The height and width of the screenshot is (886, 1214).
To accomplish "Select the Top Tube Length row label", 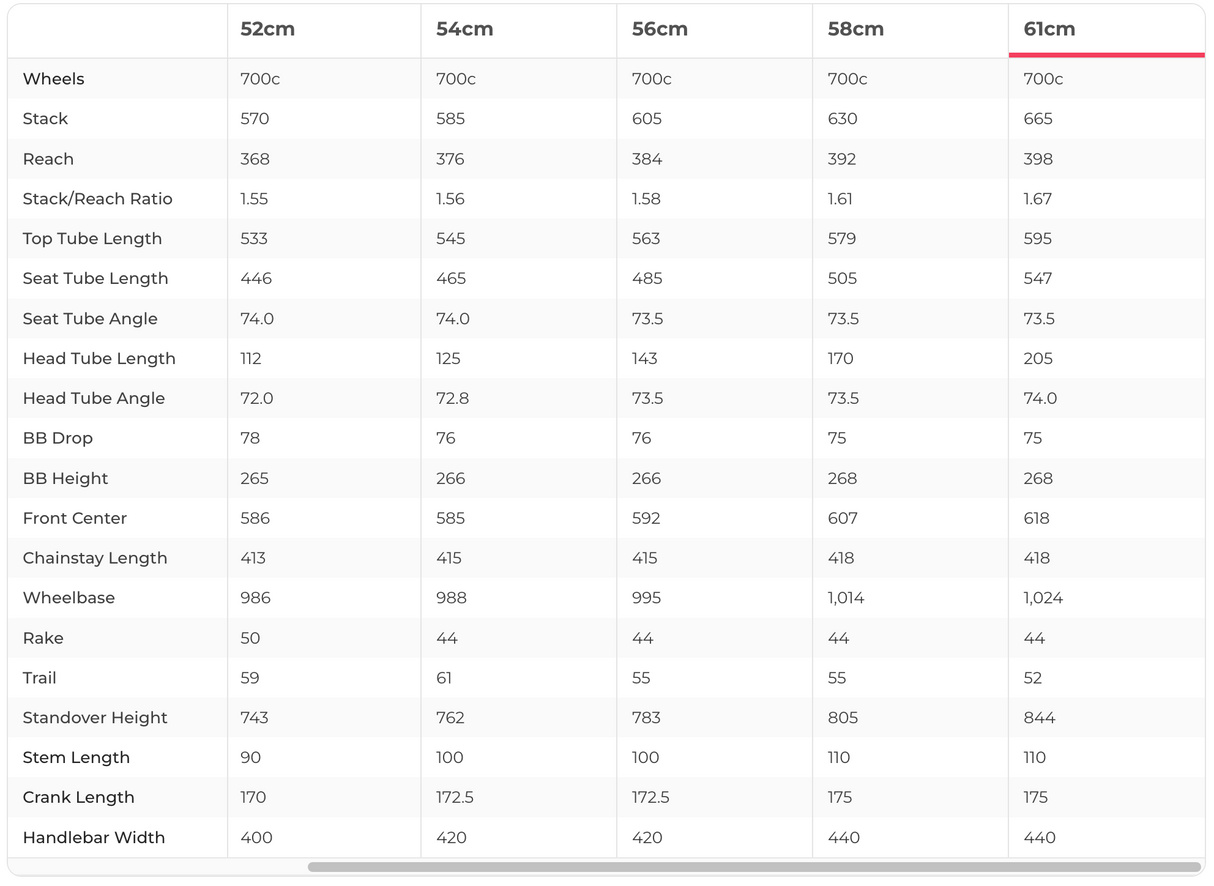I will [x=92, y=239].
